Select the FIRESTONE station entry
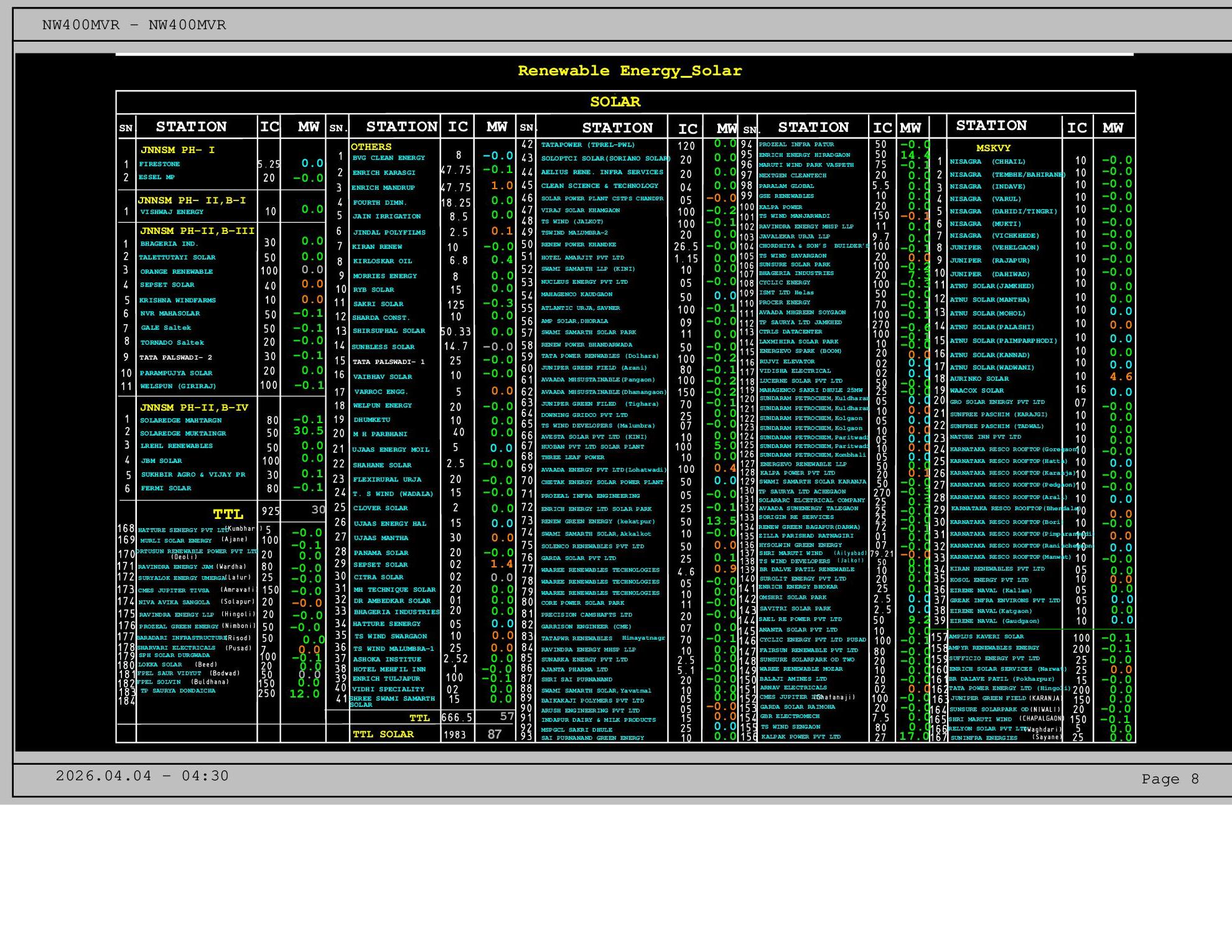The image size is (1232, 952). pyautogui.click(x=159, y=164)
